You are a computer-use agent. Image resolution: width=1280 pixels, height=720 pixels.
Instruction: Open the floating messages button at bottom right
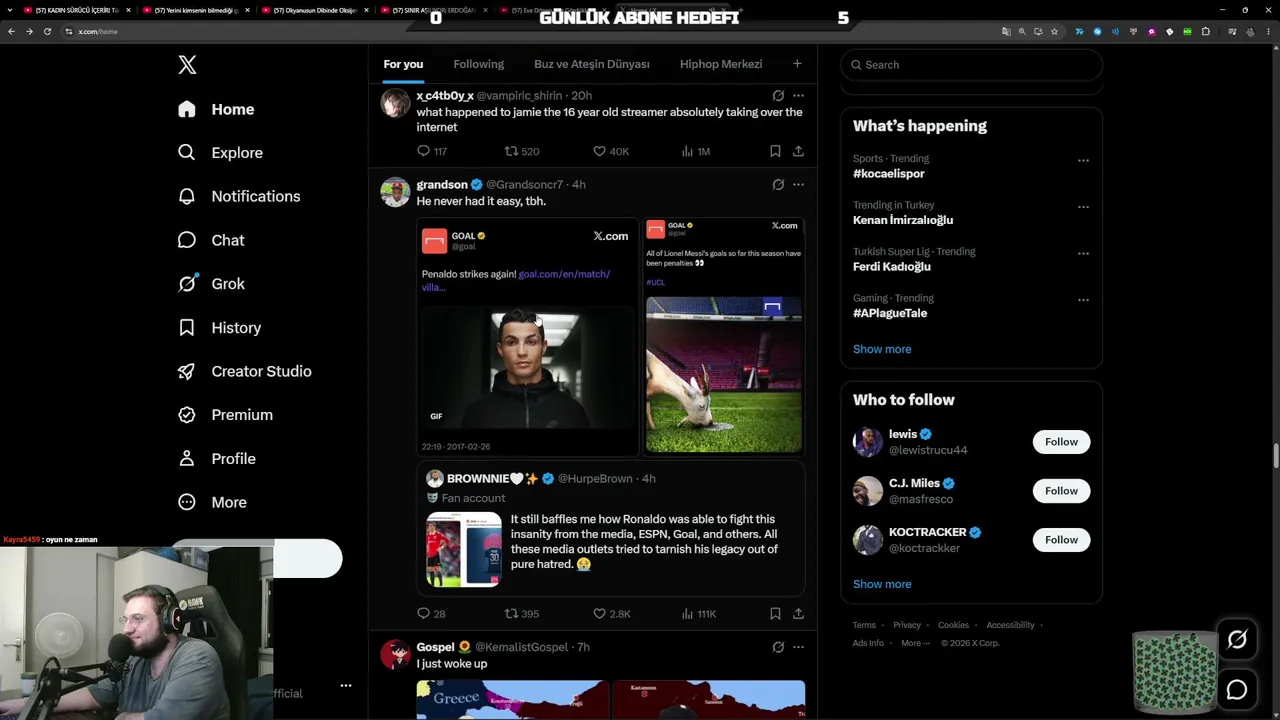click(1237, 690)
